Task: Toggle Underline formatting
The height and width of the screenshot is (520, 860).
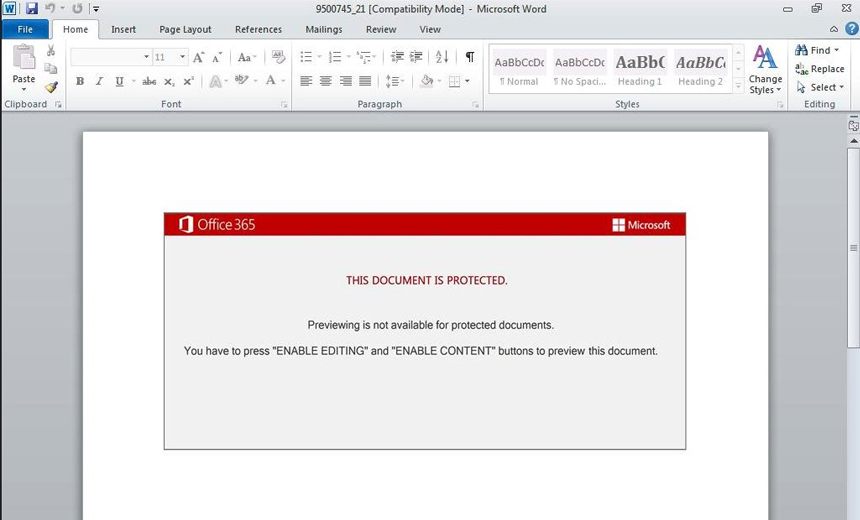Action: click(119, 82)
